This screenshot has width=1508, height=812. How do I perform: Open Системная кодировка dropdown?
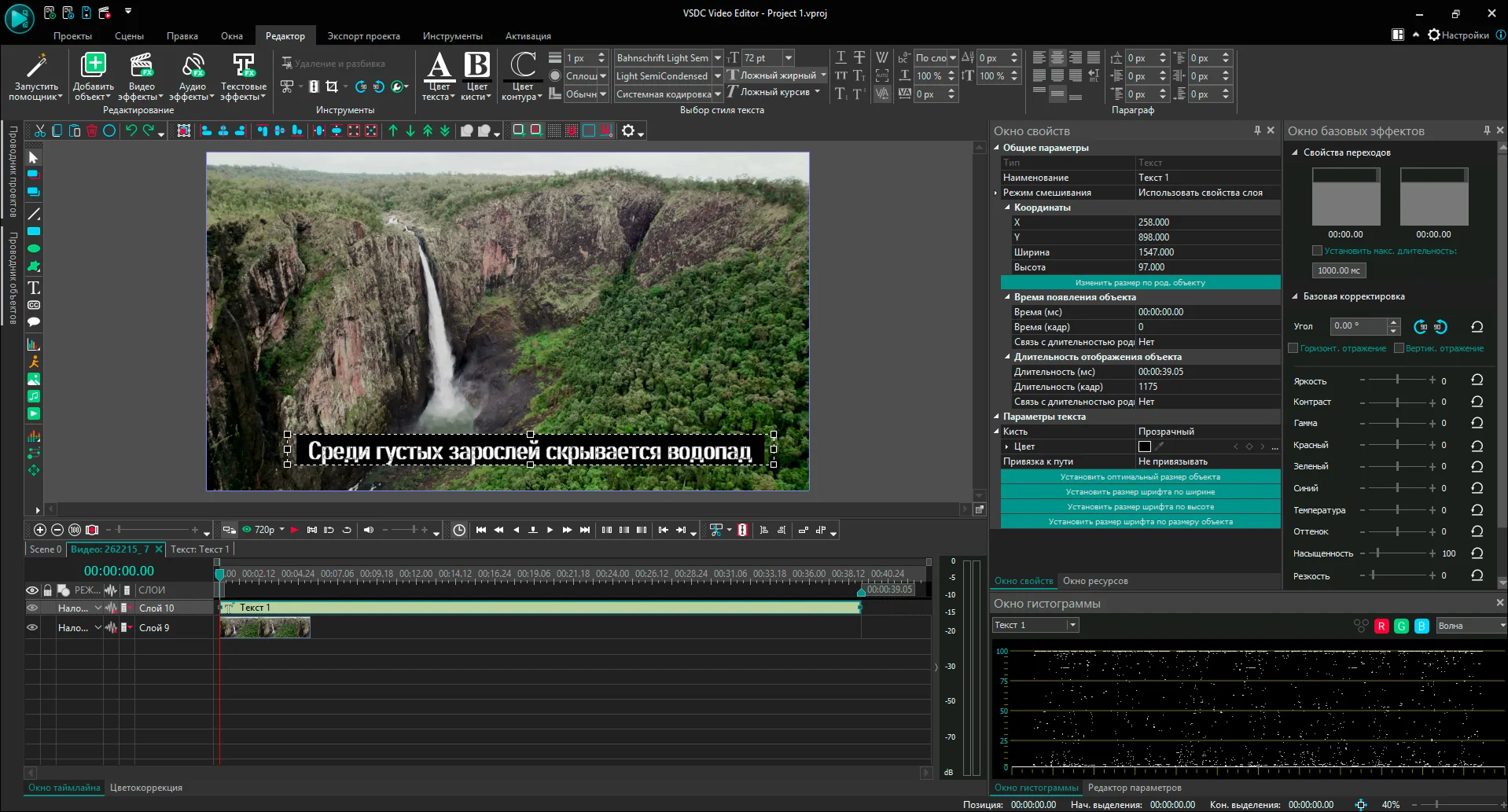[x=717, y=94]
